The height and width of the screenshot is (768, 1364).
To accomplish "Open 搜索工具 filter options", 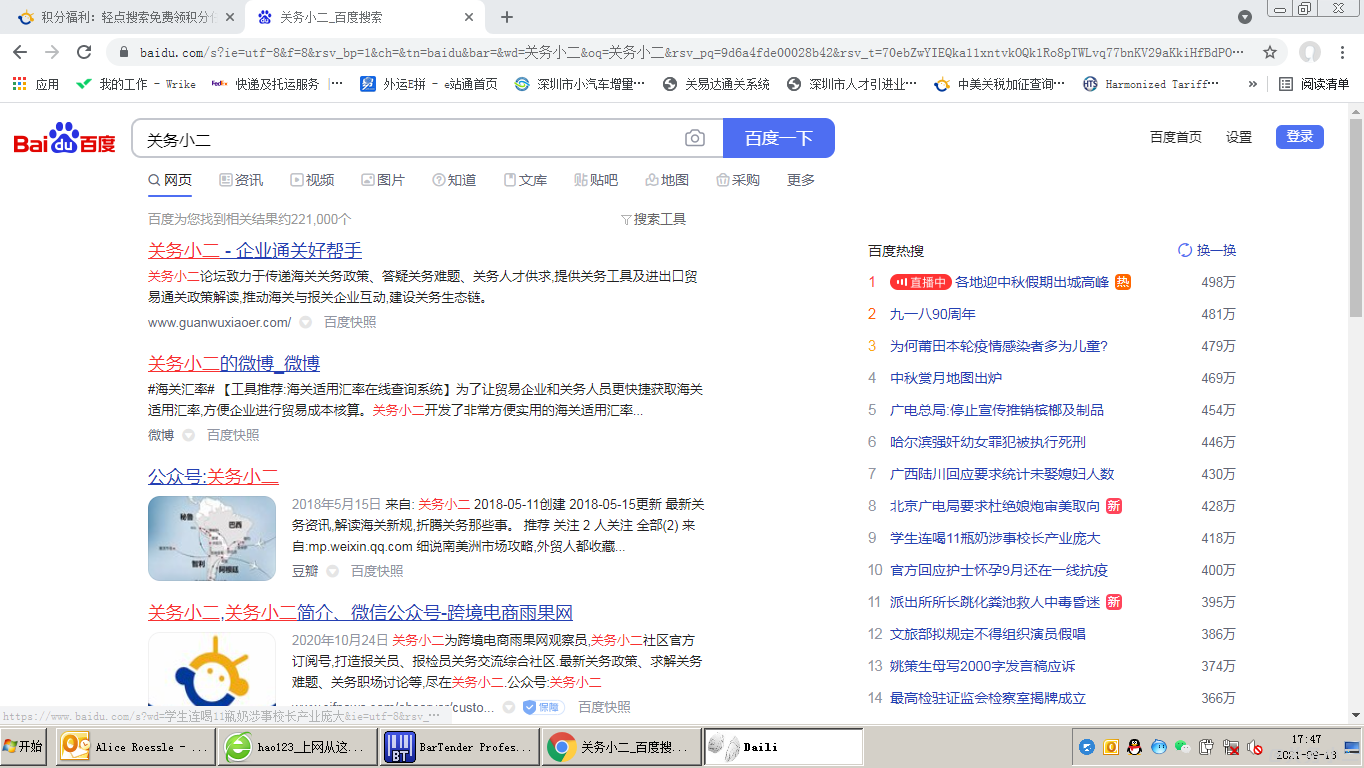I will [x=653, y=219].
